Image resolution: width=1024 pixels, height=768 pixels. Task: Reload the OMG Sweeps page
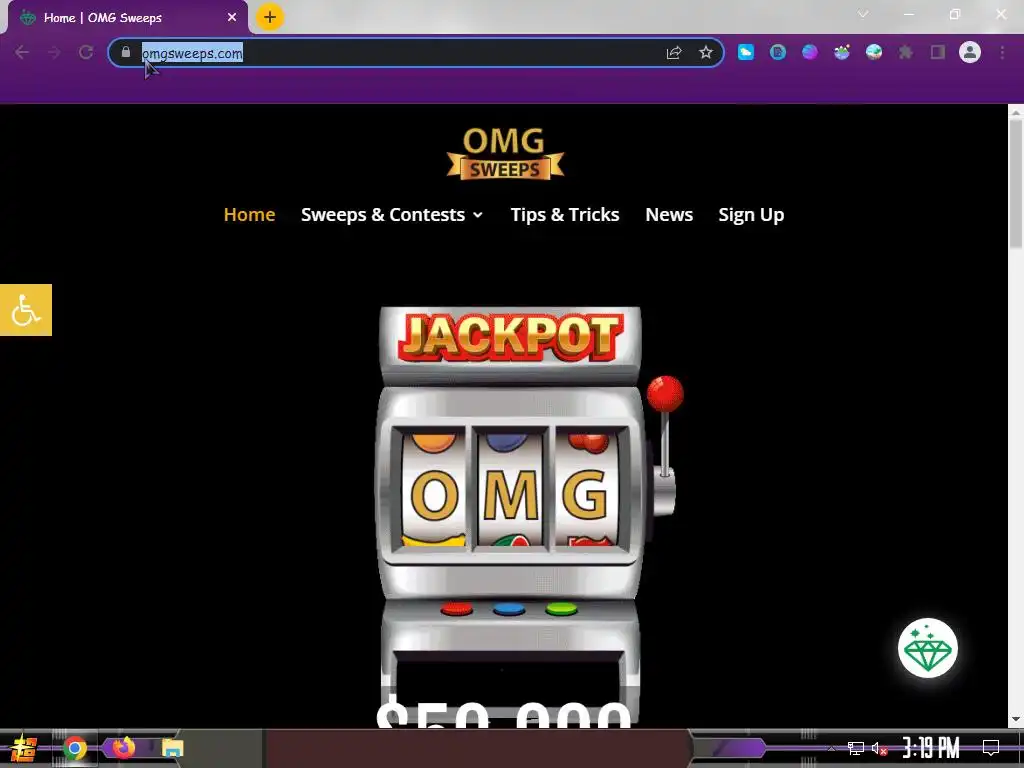coord(86,52)
